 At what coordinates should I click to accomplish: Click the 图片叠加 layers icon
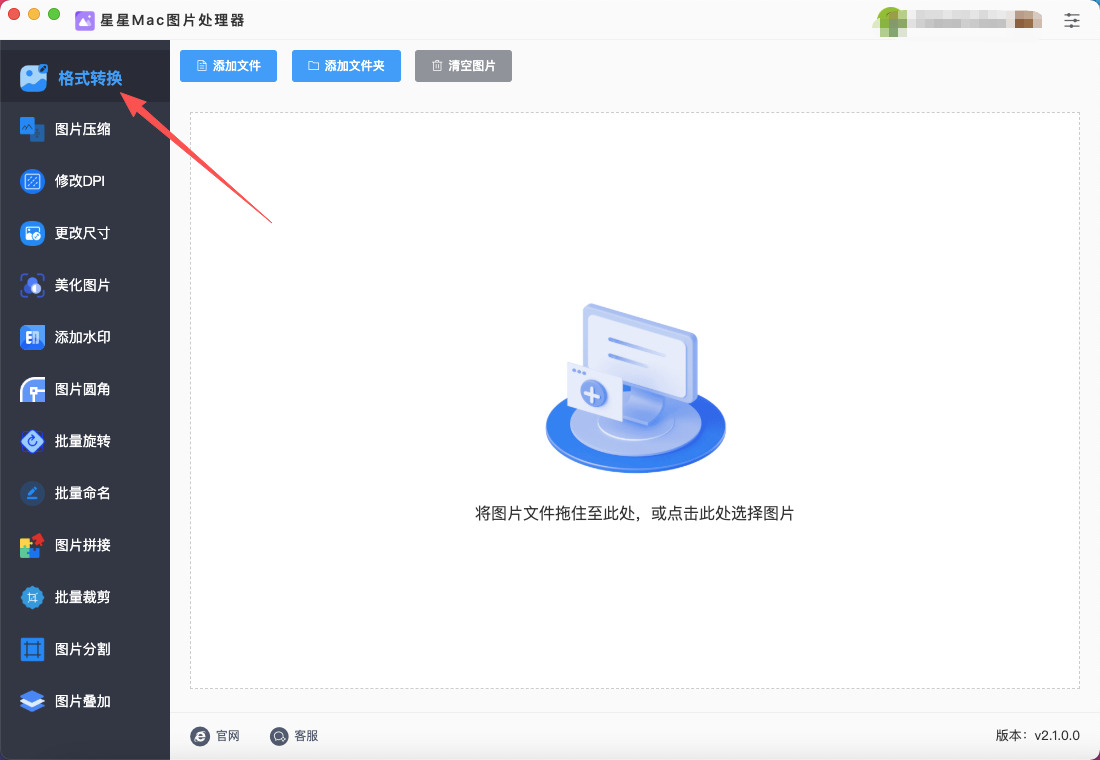(x=32, y=701)
